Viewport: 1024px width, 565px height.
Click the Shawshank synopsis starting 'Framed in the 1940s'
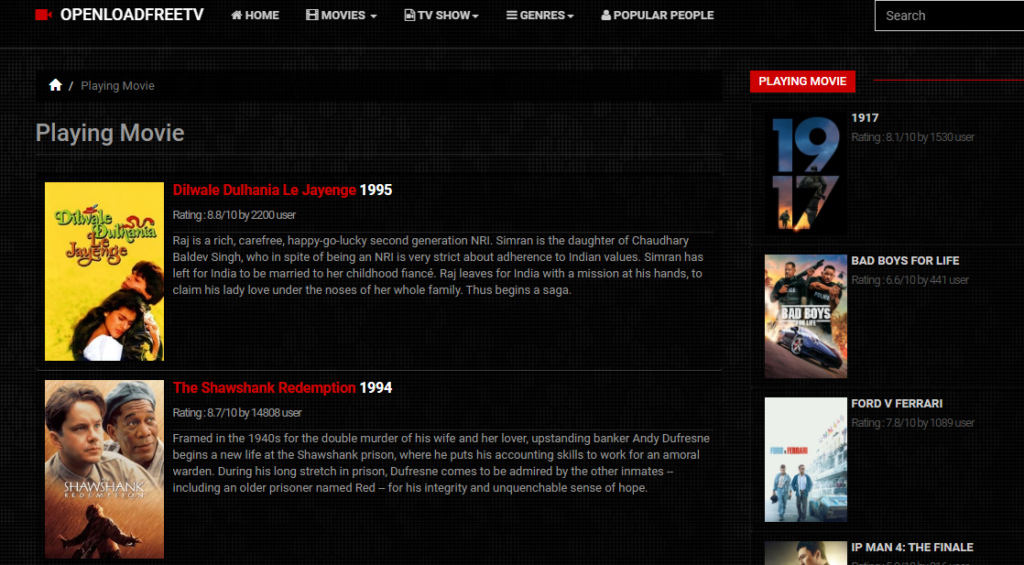(441, 463)
